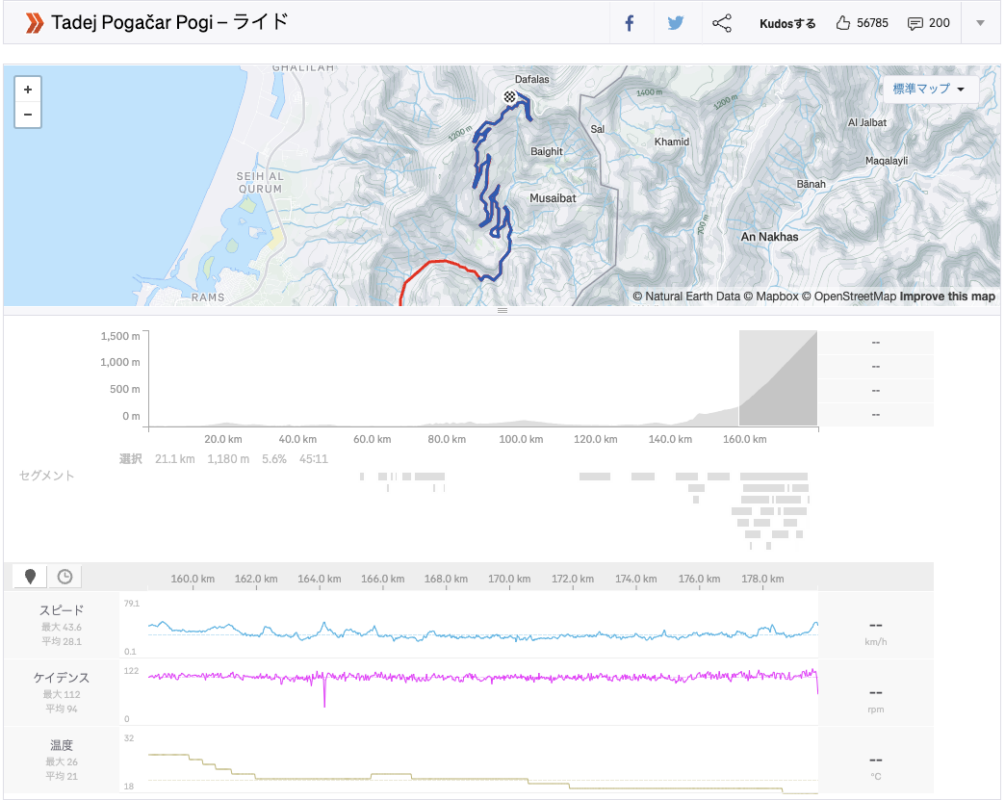Image resolution: width=1005 pixels, height=800 pixels.
Task: Switch chart axis to time mode
Action: [65, 576]
